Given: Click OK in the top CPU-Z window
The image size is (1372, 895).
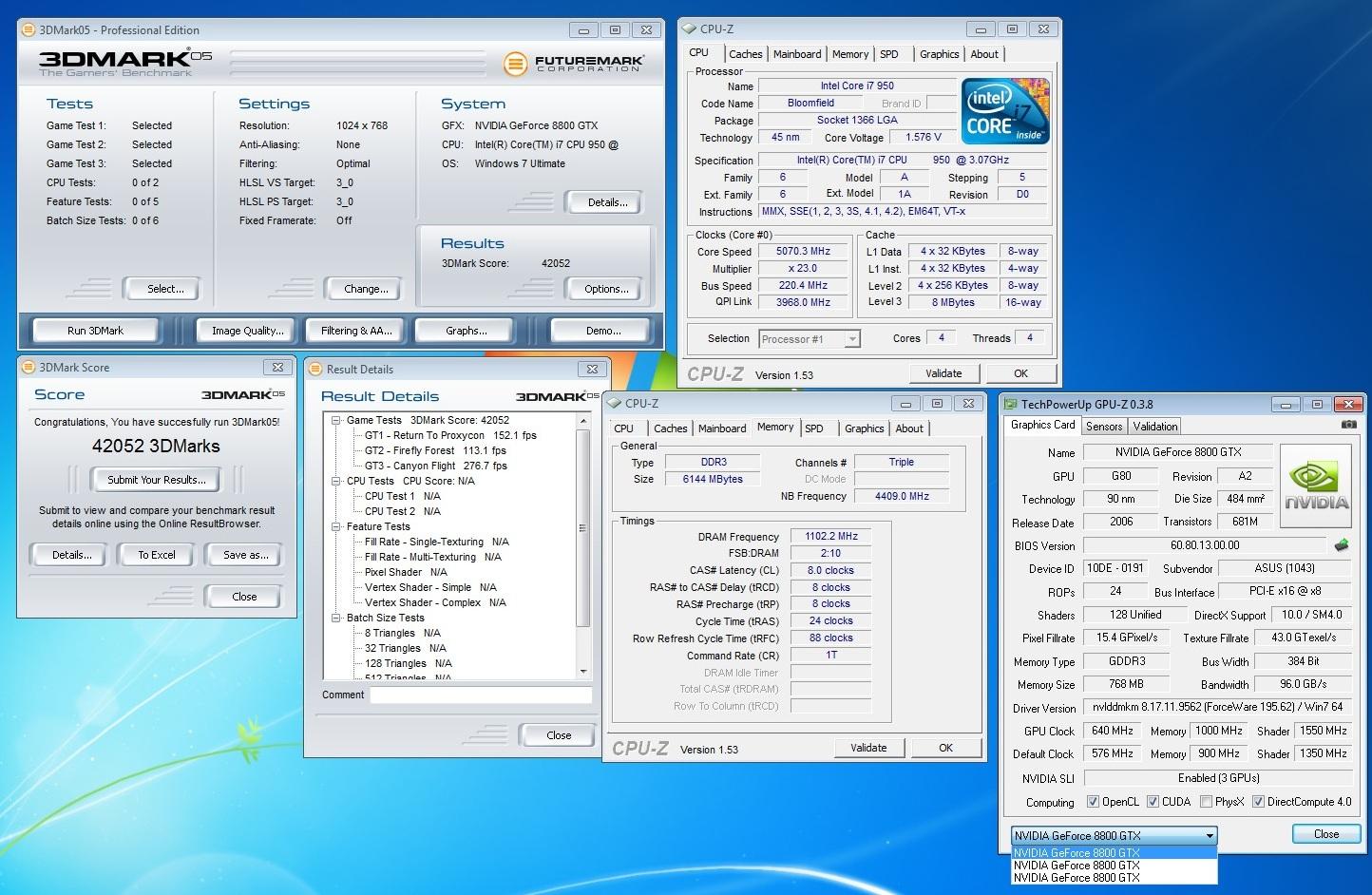Looking at the screenshot, I should click(x=1020, y=373).
